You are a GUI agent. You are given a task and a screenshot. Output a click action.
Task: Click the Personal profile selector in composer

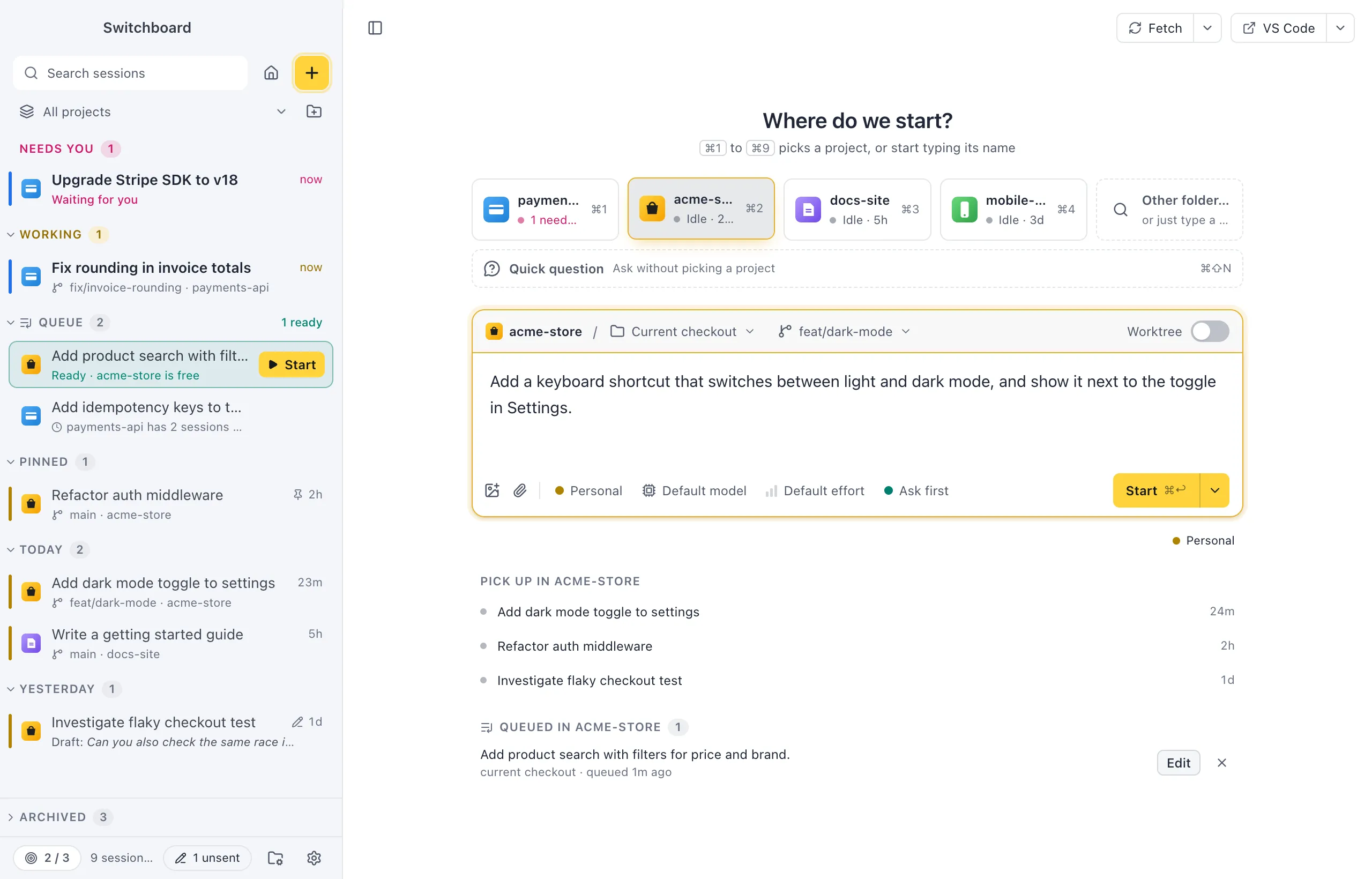coord(588,491)
